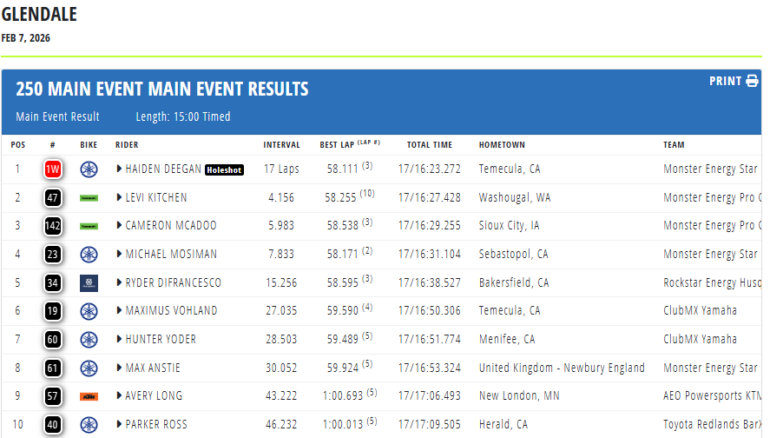Click the PRINT link
Screen dimensions: 770x438
point(725,81)
